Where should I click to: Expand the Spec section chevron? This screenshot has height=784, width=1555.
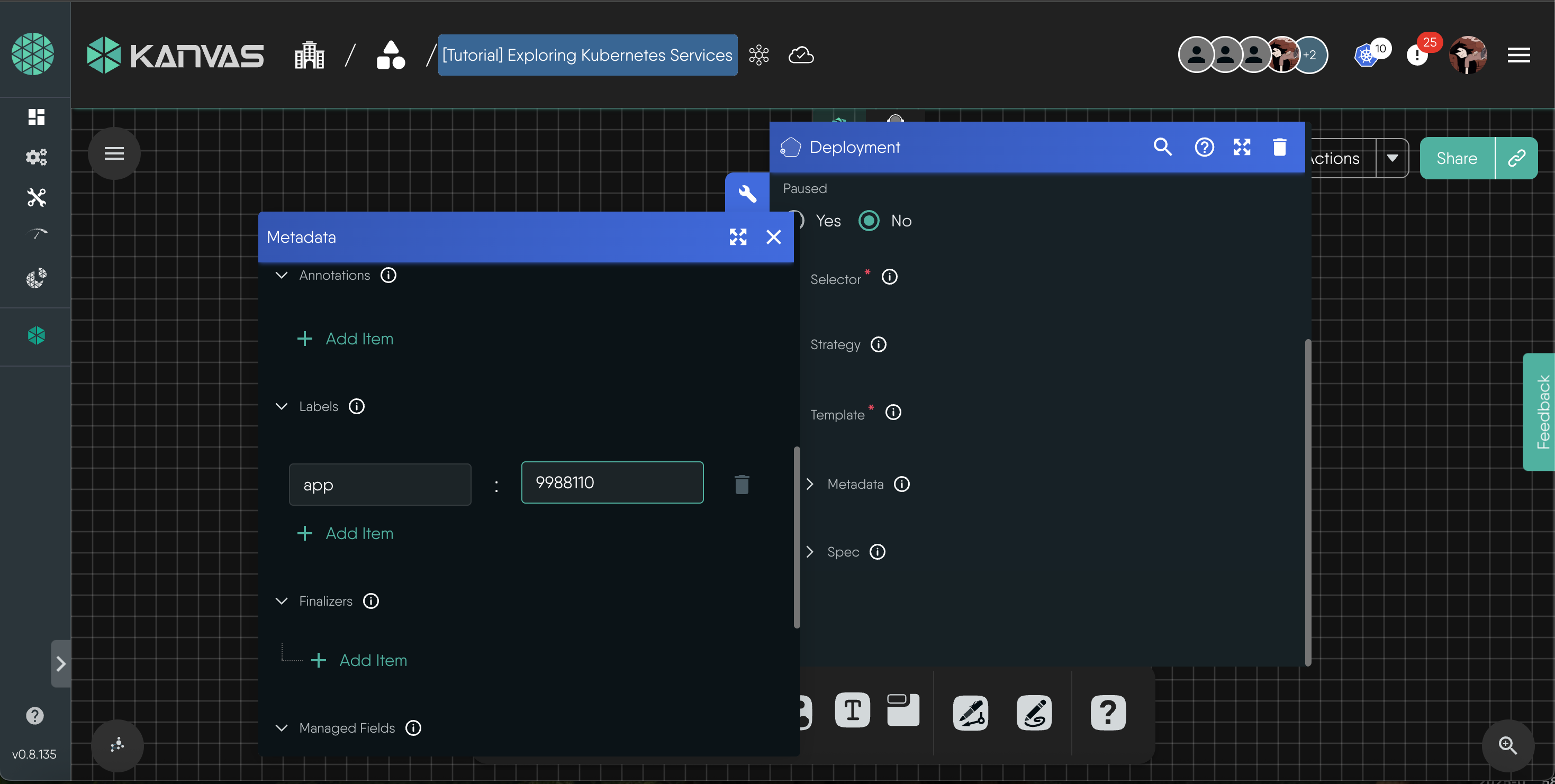click(x=810, y=552)
